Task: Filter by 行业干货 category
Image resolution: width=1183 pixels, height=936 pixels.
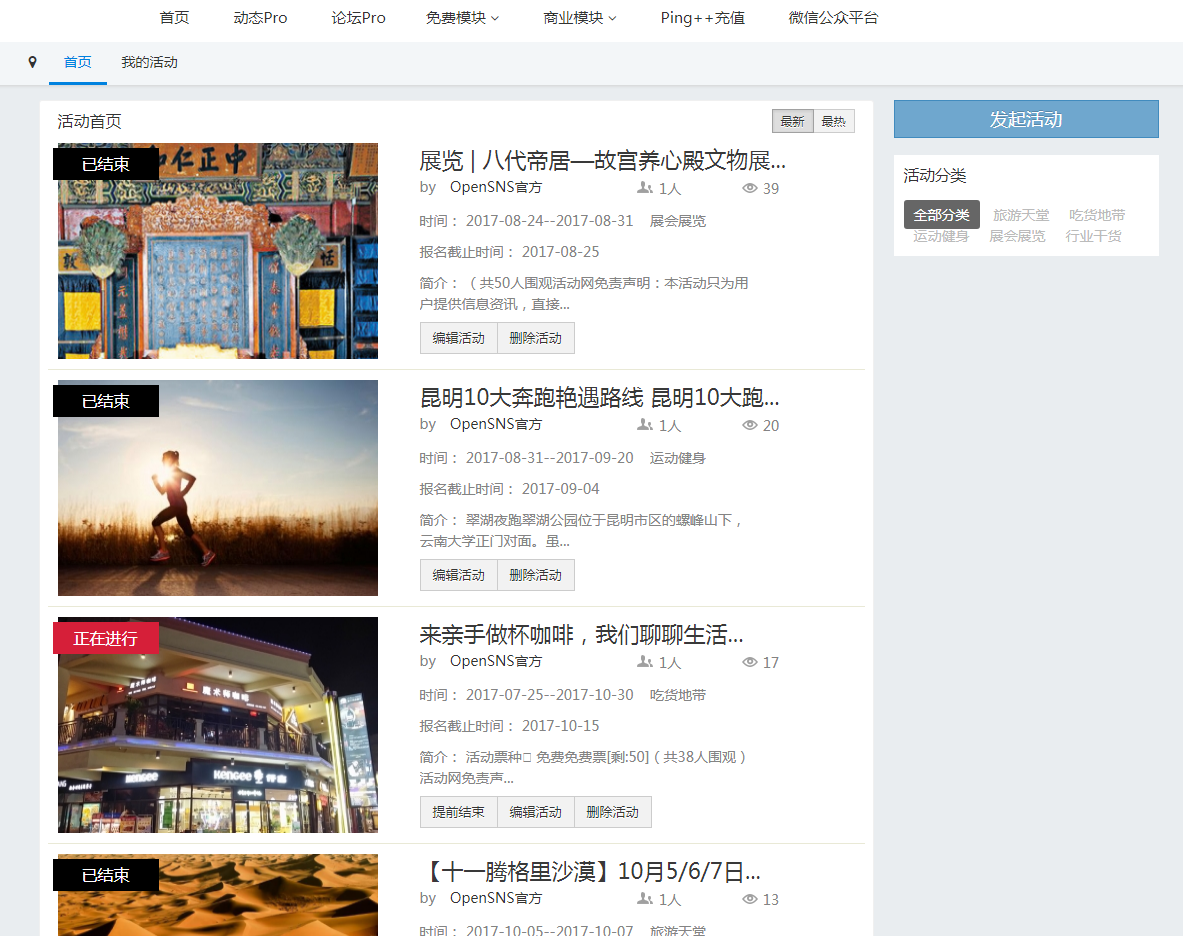Action: pos(1093,236)
